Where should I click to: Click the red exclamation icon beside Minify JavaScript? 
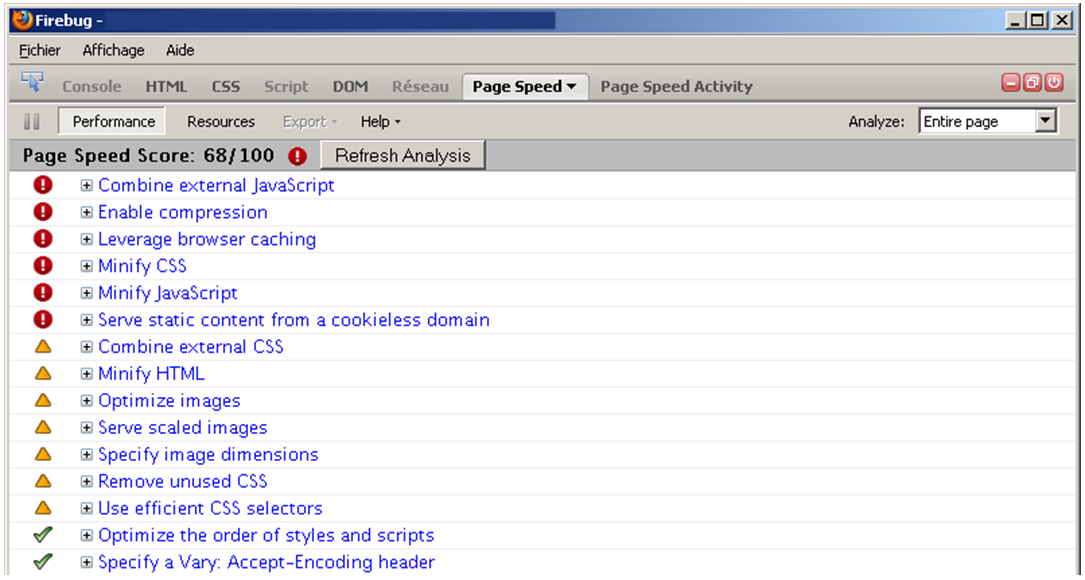click(x=41, y=293)
